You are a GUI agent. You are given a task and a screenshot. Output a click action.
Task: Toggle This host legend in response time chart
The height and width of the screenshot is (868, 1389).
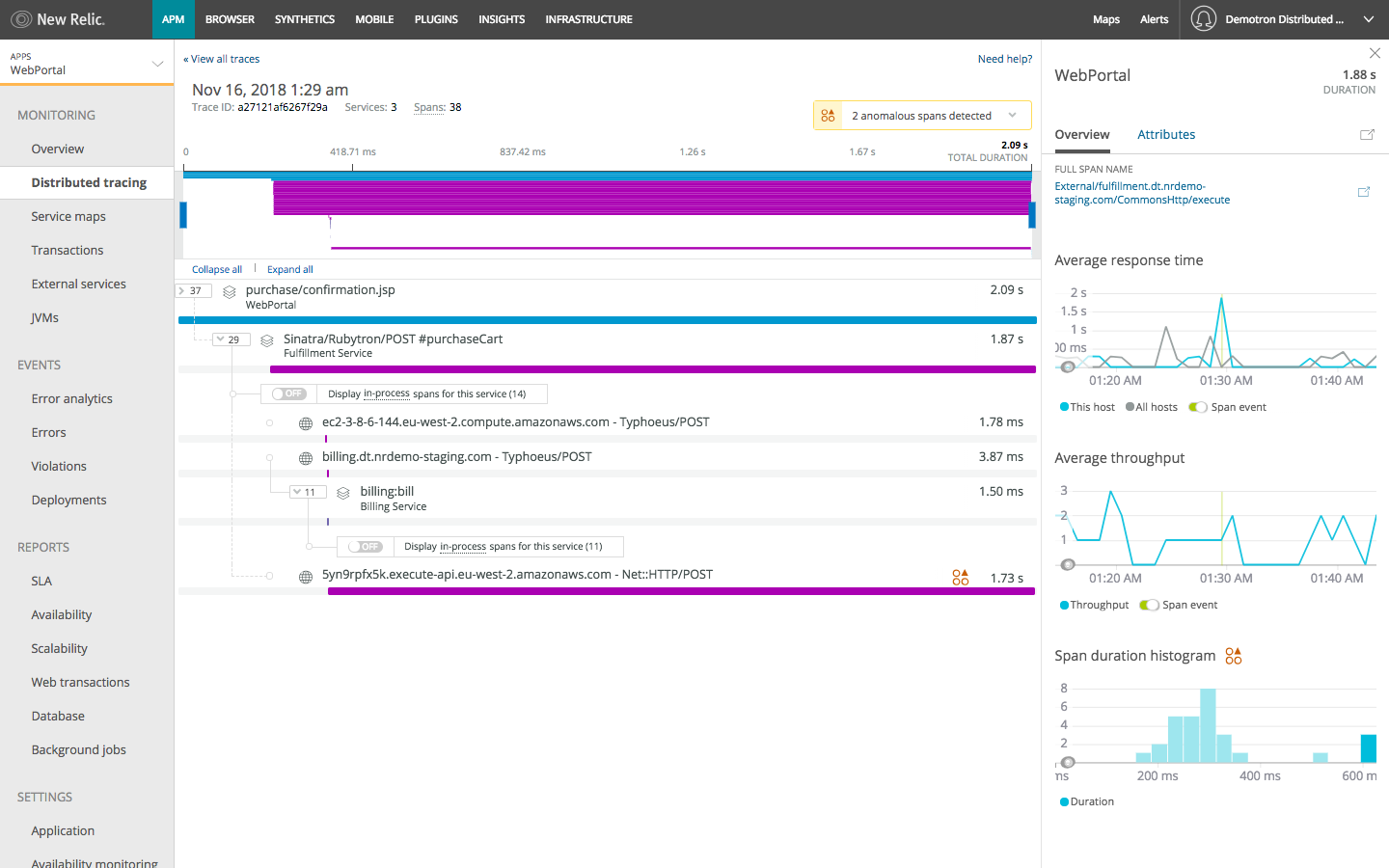pos(1087,407)
